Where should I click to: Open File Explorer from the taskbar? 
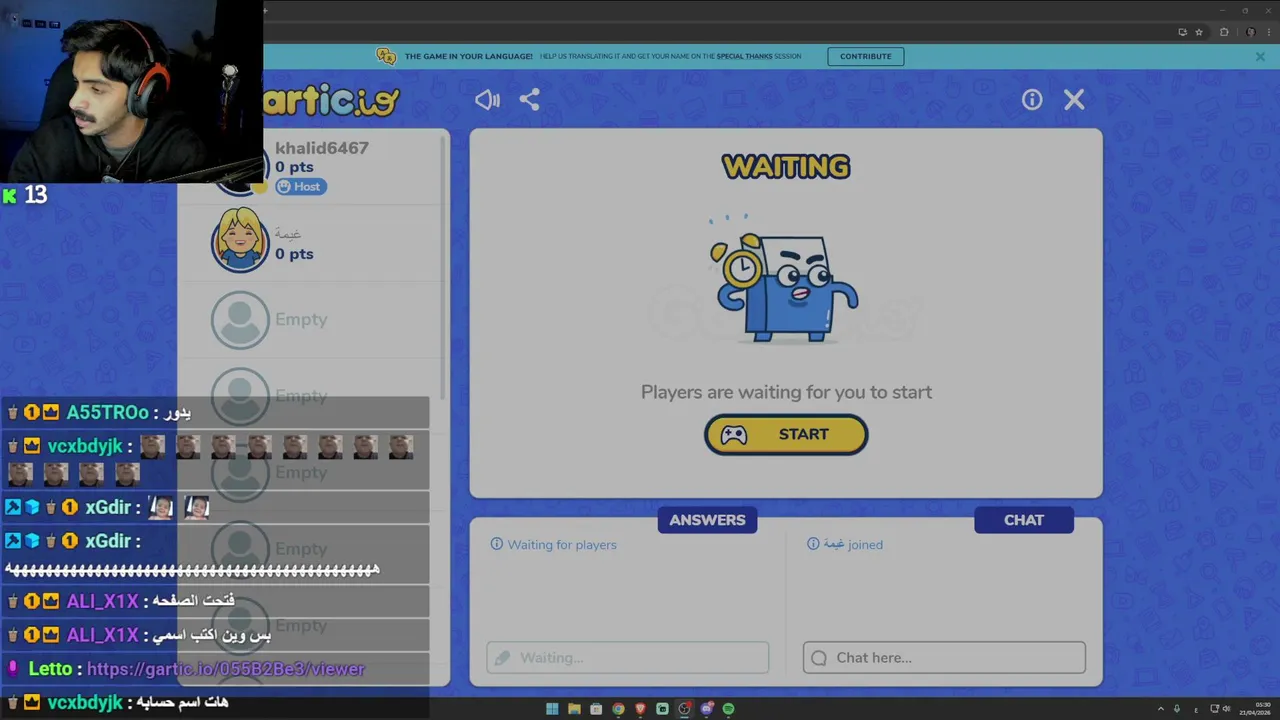(x=574, y=709)
